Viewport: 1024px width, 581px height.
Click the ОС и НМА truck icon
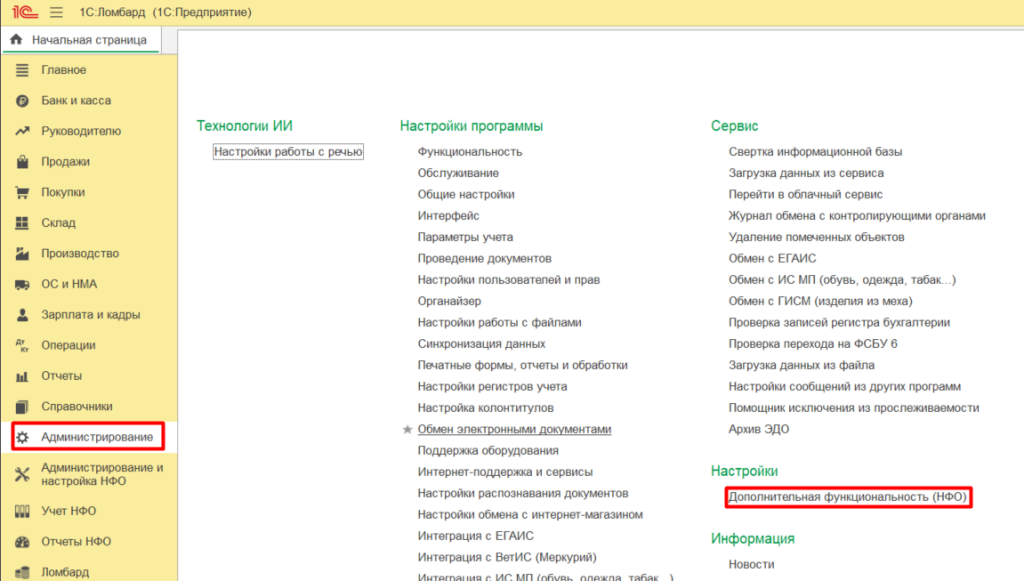pyautogui.click(x=22, y=284)
